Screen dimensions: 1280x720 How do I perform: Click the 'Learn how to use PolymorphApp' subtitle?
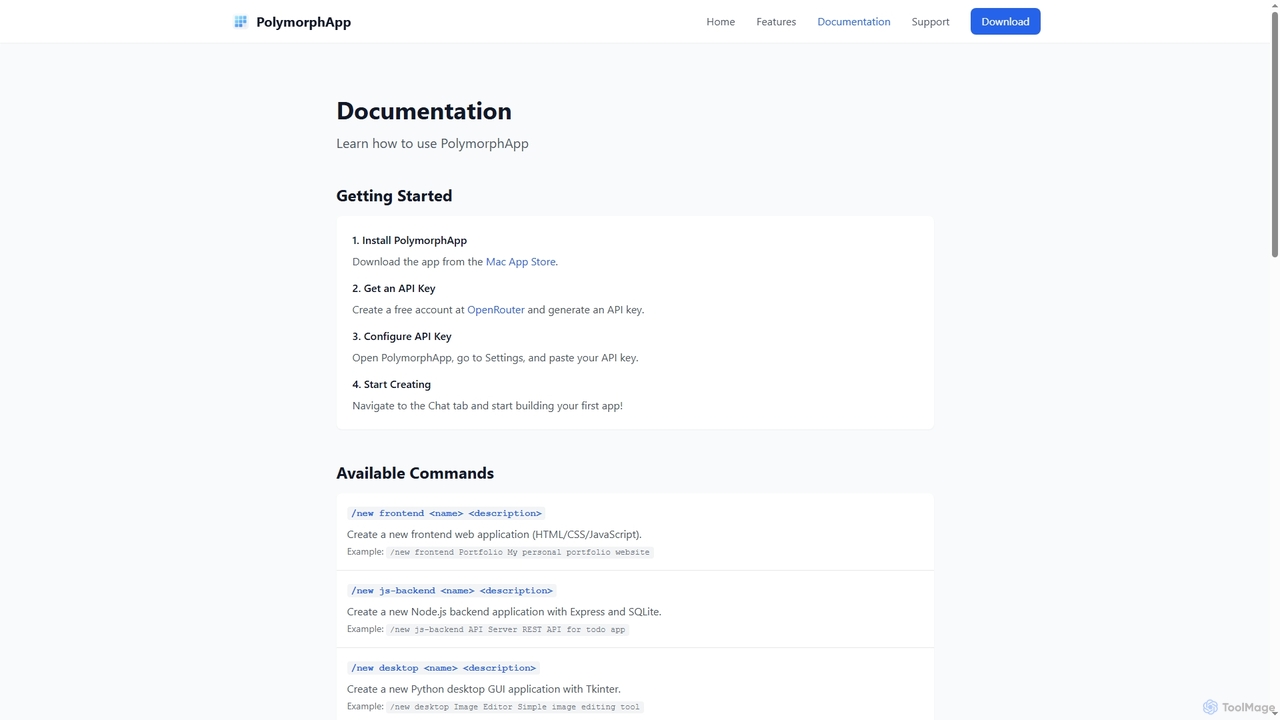[432, 144]
